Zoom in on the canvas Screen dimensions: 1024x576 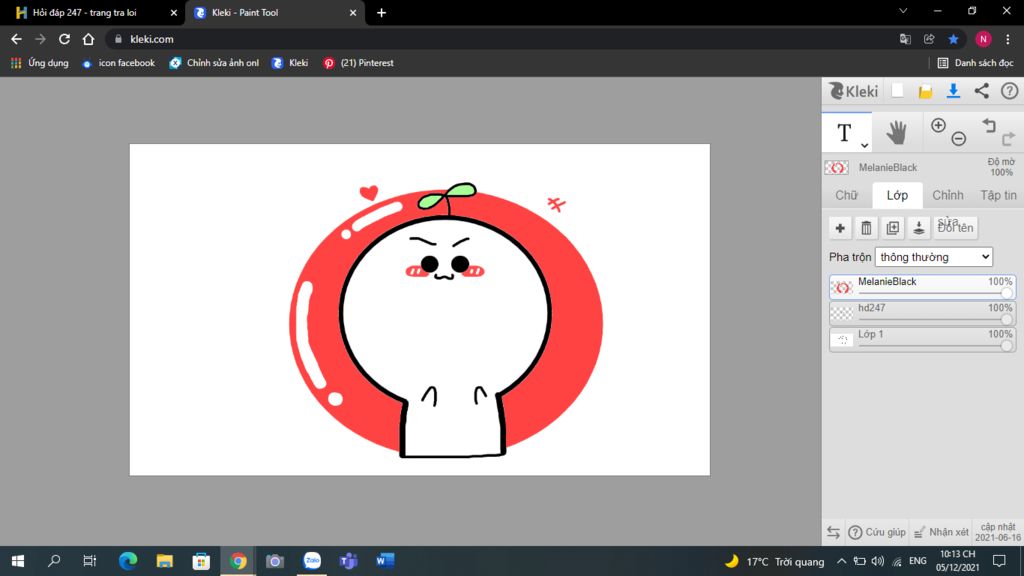(938, 125)
